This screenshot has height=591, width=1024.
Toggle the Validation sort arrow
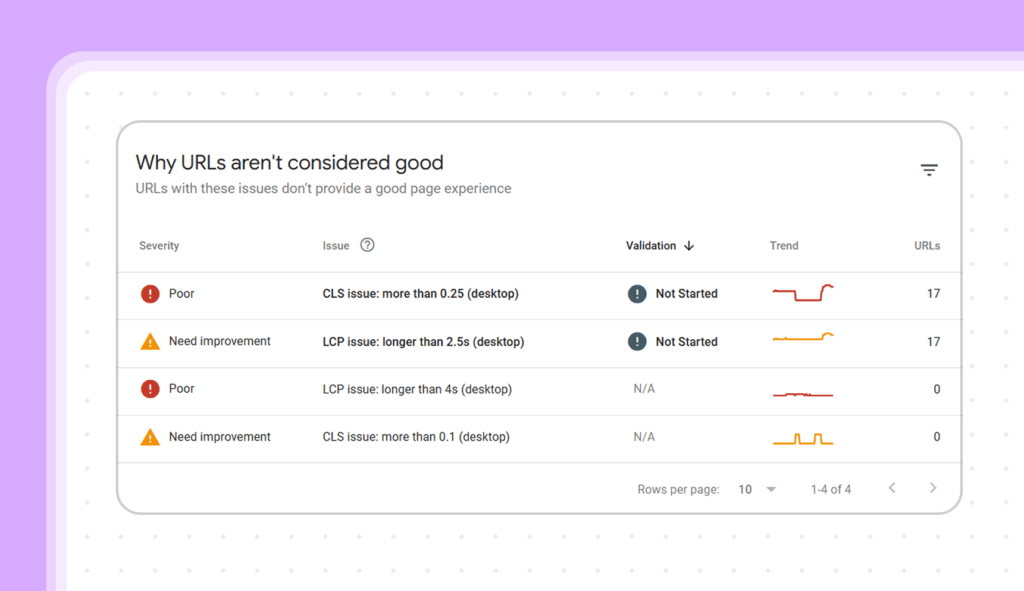click(690, 245)
